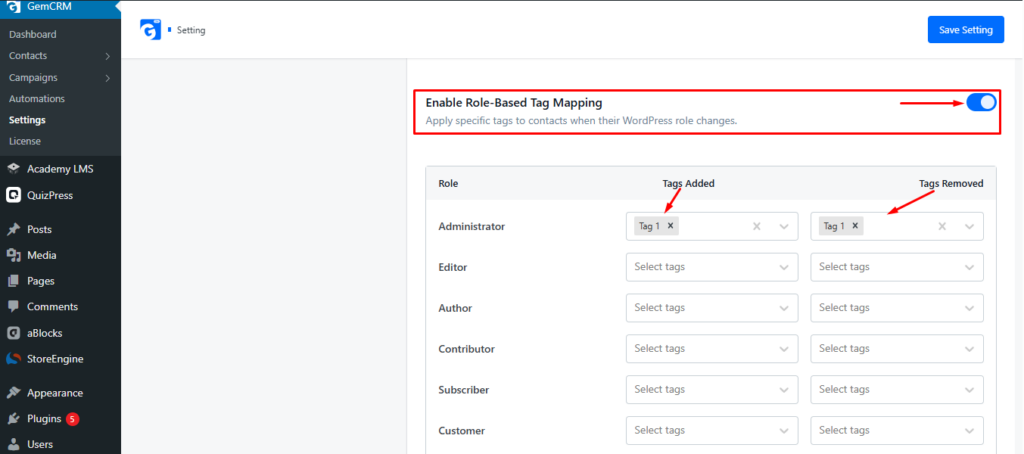Click the aBlocks icon in sidebar

pyautogui.click(x=13, y=332)
